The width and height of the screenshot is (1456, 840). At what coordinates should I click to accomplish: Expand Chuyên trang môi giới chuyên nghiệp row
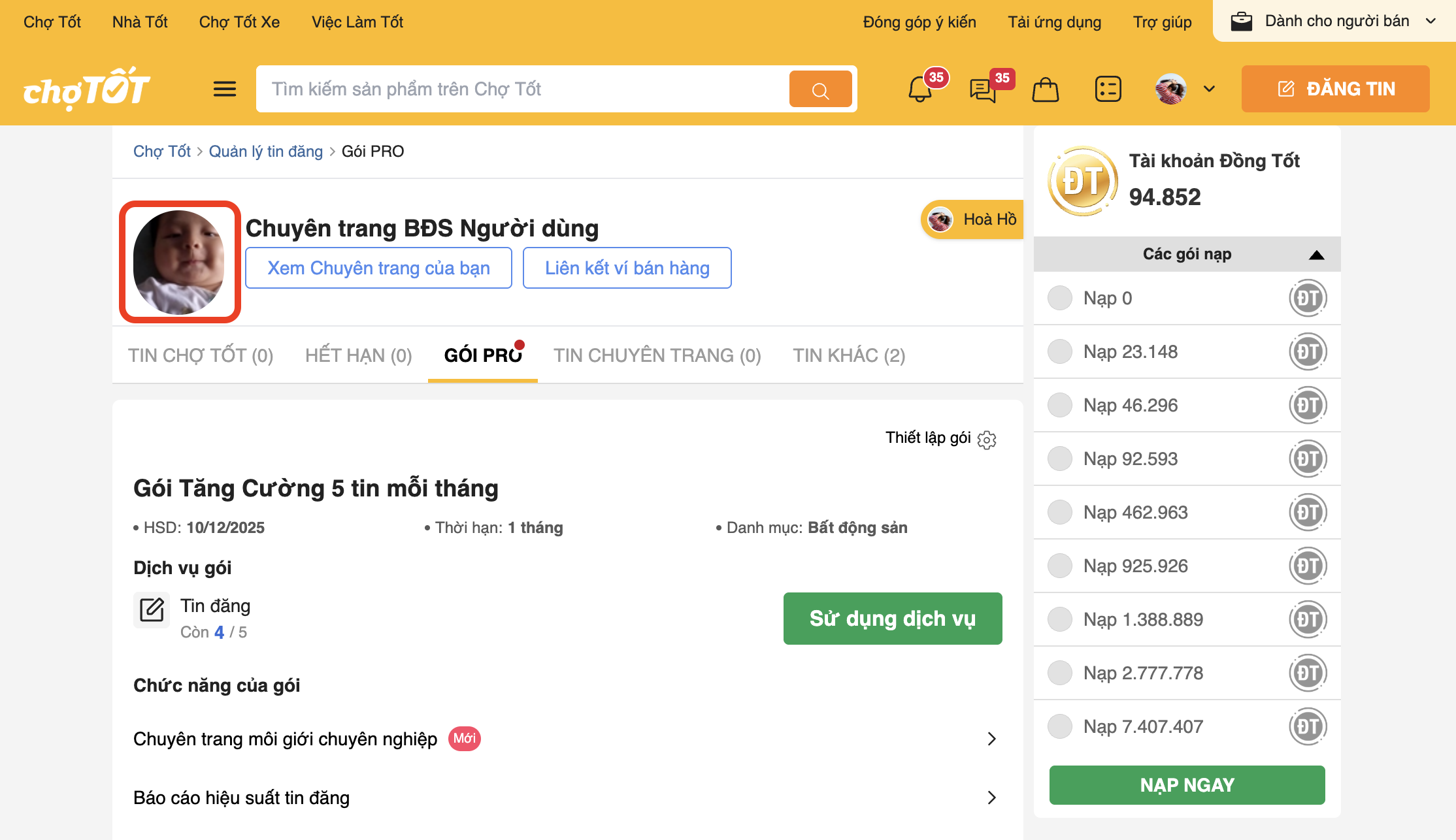991,739
